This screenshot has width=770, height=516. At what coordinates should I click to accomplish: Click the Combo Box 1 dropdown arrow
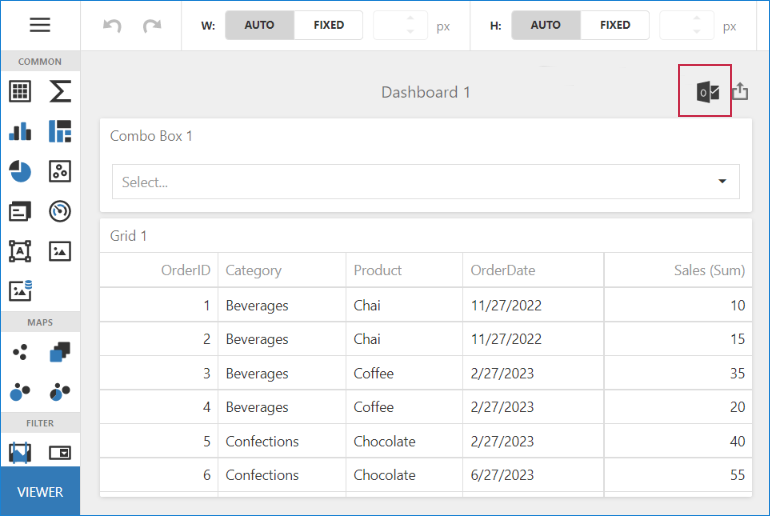722,181
